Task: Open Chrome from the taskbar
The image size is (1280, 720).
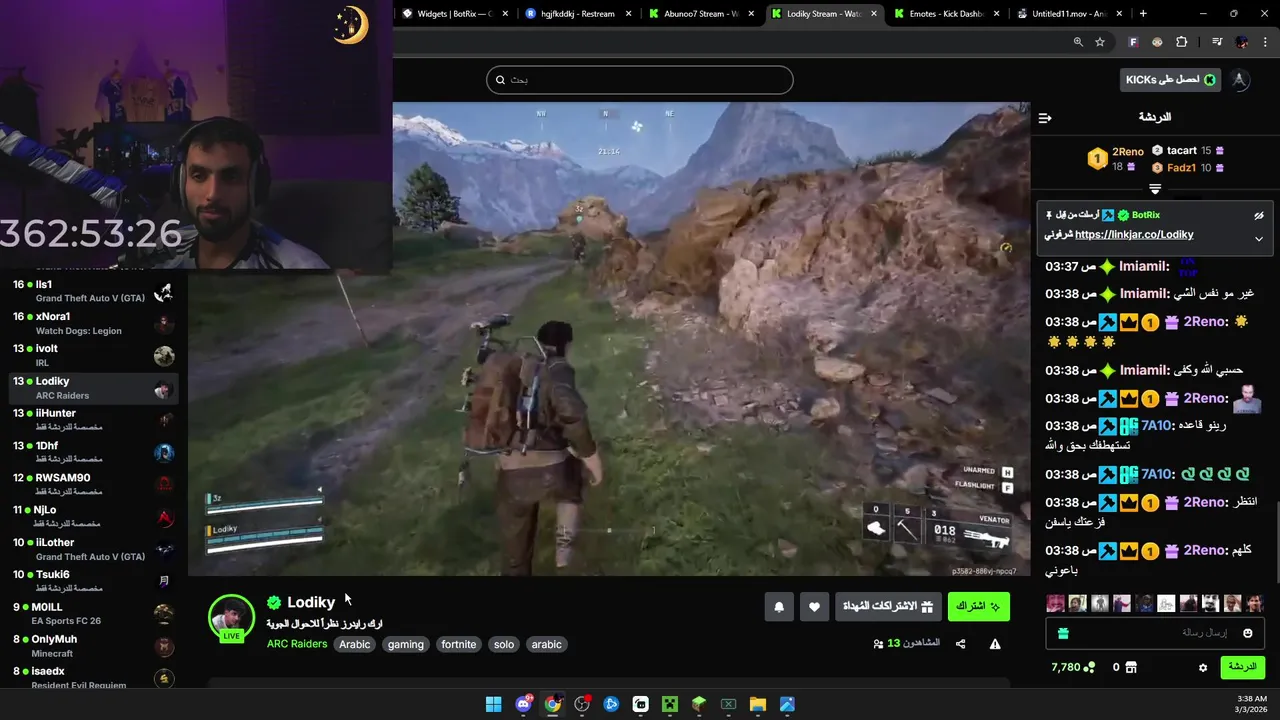Action: pyautogui.click(x=552, y=704)
